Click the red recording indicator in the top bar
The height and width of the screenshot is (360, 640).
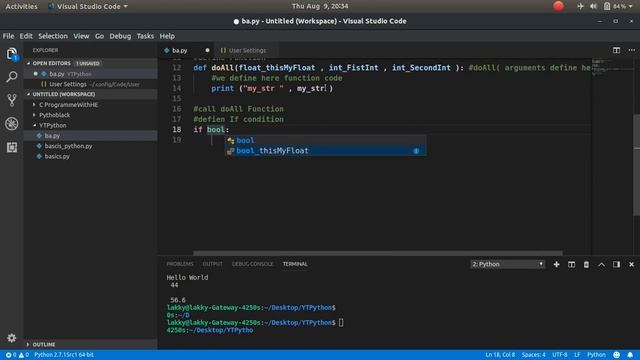click(x=558, y=6)
